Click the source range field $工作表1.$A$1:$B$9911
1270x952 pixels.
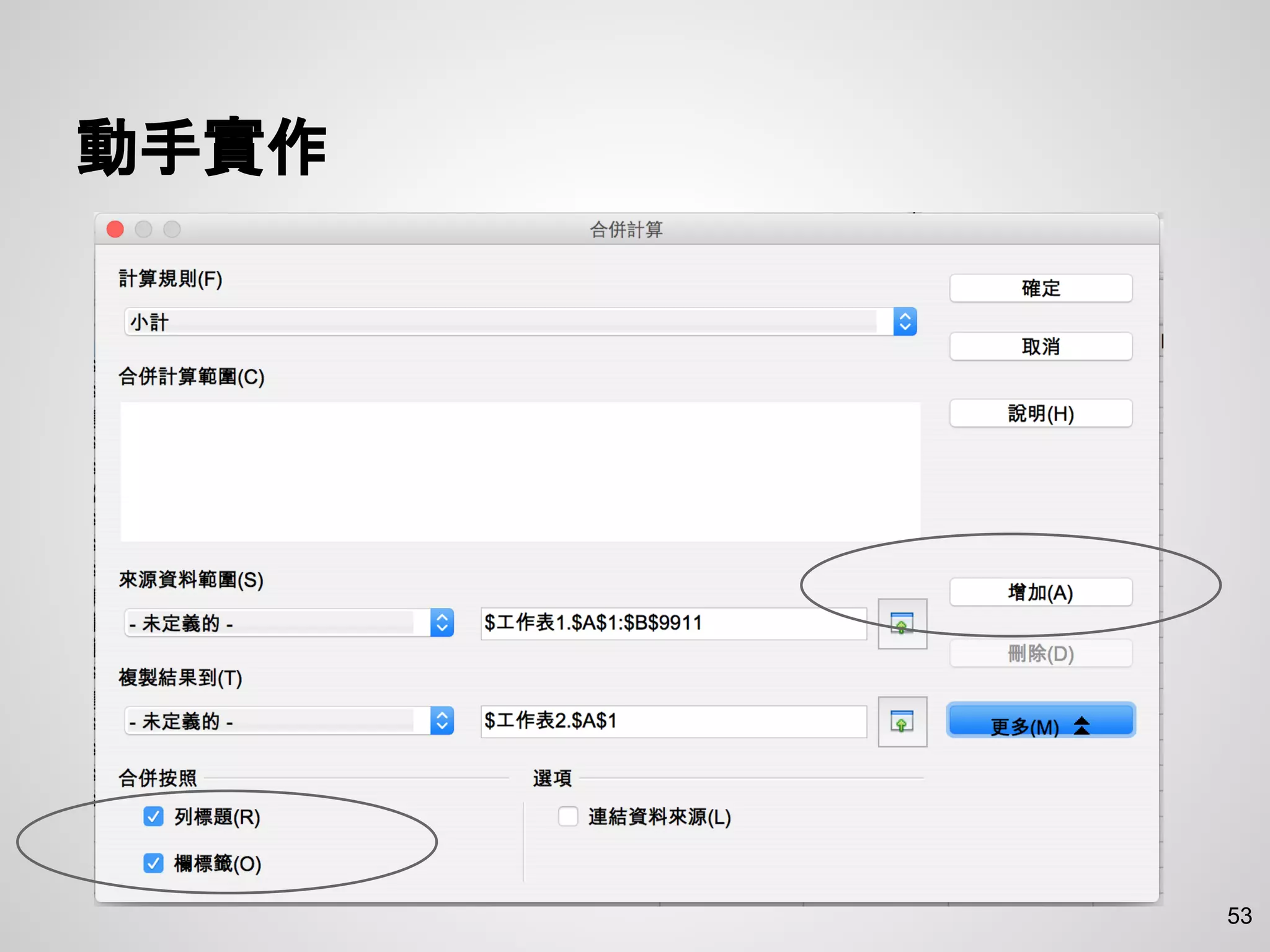[673, 623]
